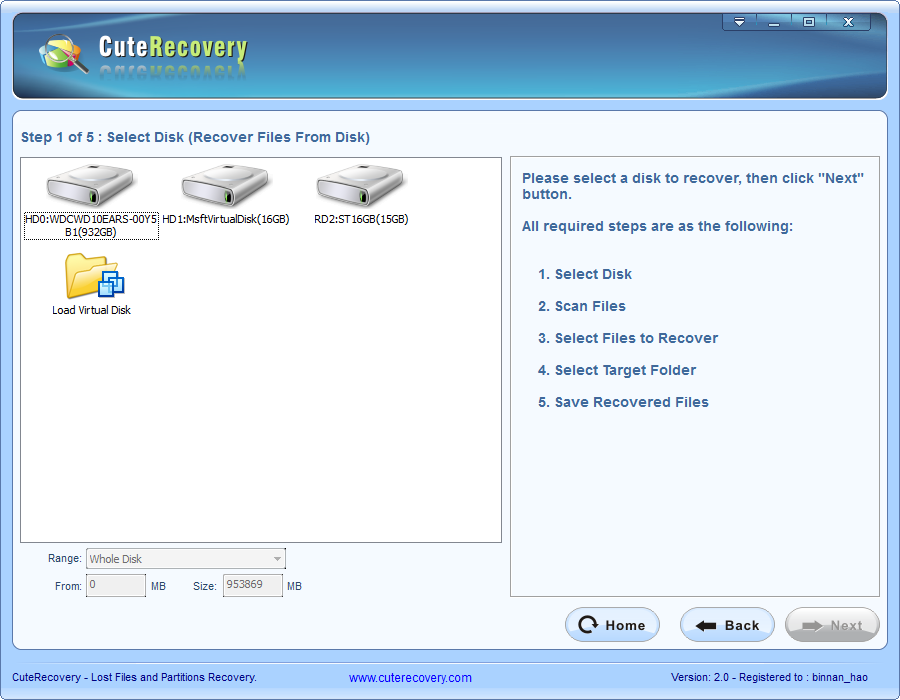This screenshot has width=900, height=700.
Task: Open the www.cuterecovery.com link
Action: tap(410, 678)
